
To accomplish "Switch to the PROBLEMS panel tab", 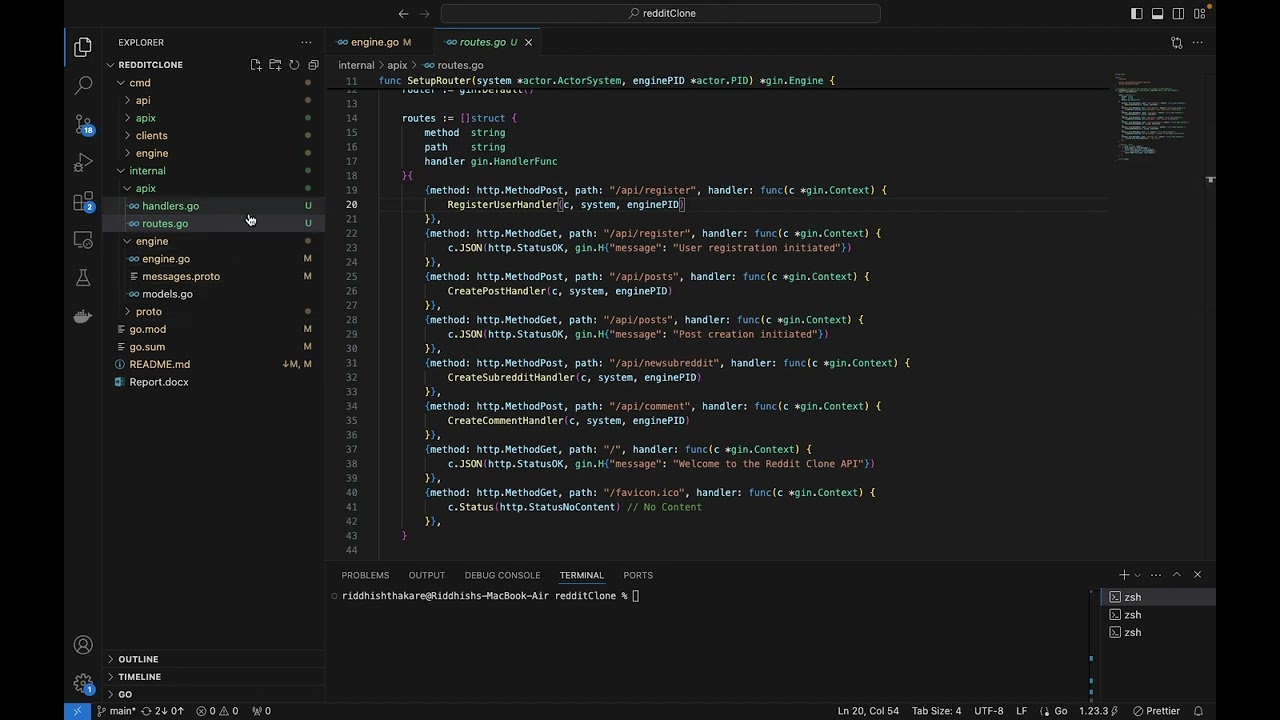I will [x=365, y=575].
